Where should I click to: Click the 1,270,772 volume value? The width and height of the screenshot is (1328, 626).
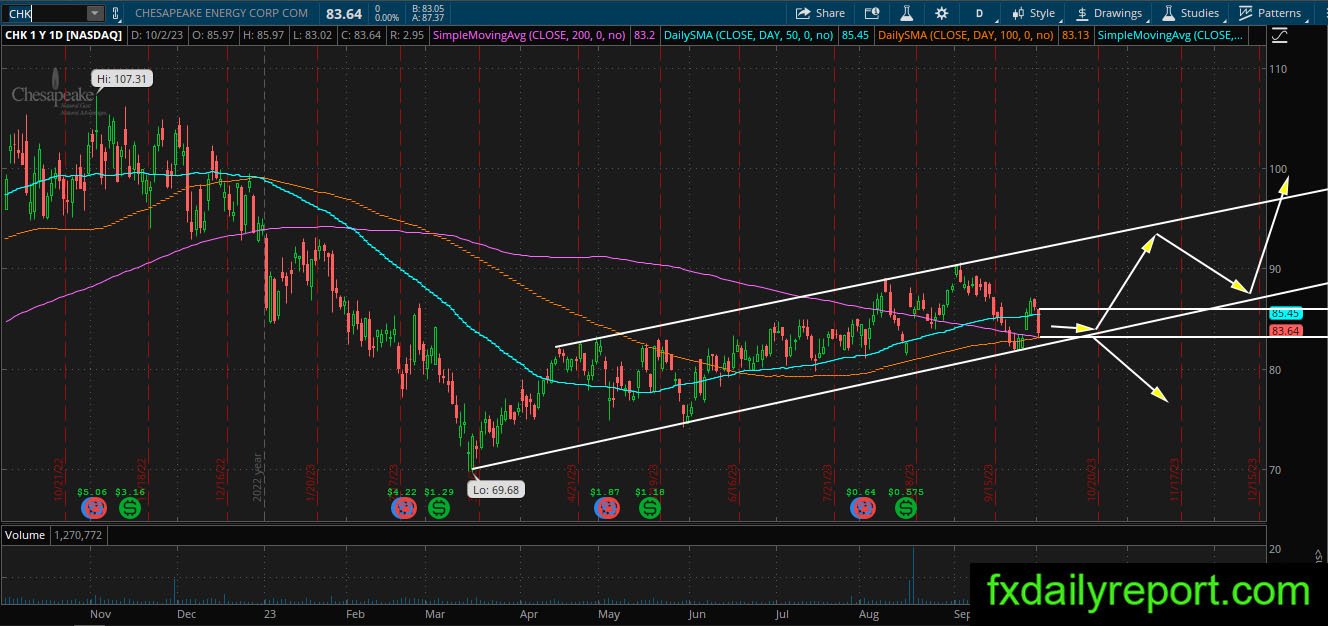click(78, 535)
